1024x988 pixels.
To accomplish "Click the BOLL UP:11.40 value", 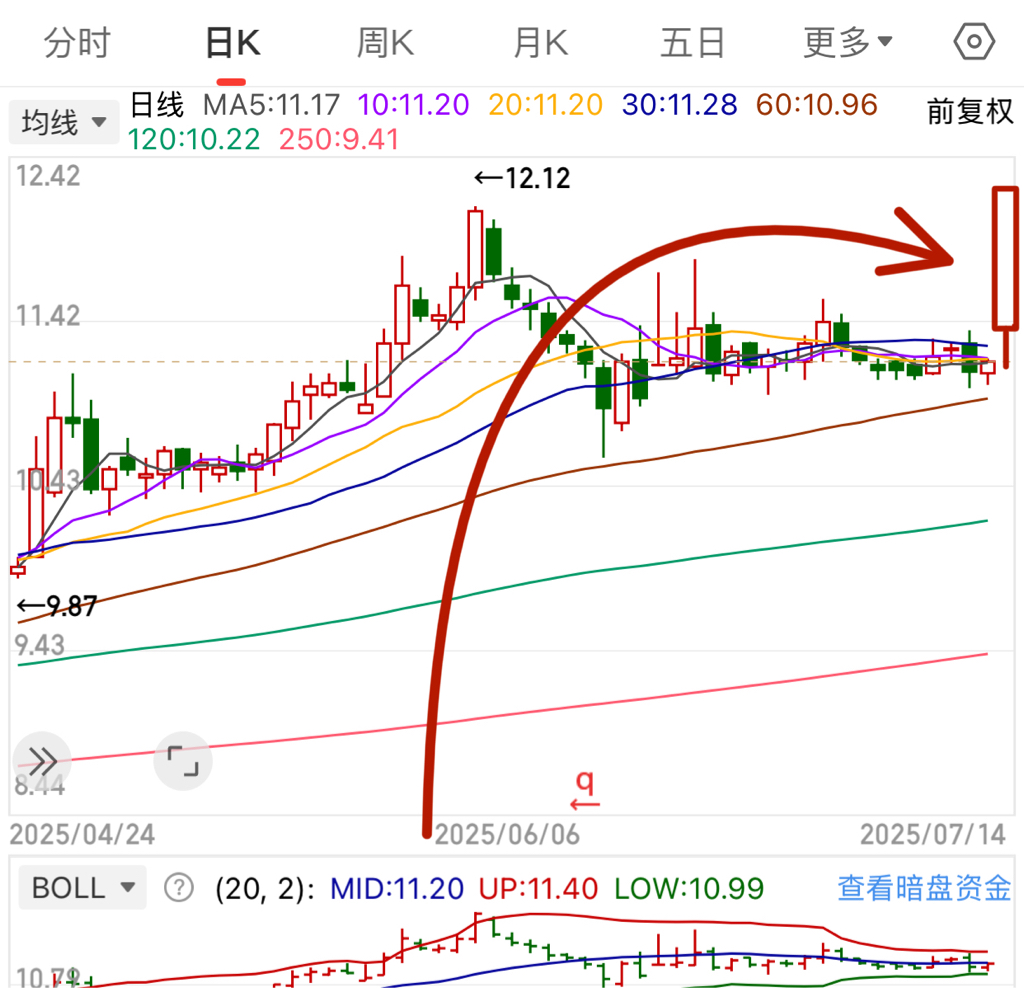I will (x=538, y=888).
